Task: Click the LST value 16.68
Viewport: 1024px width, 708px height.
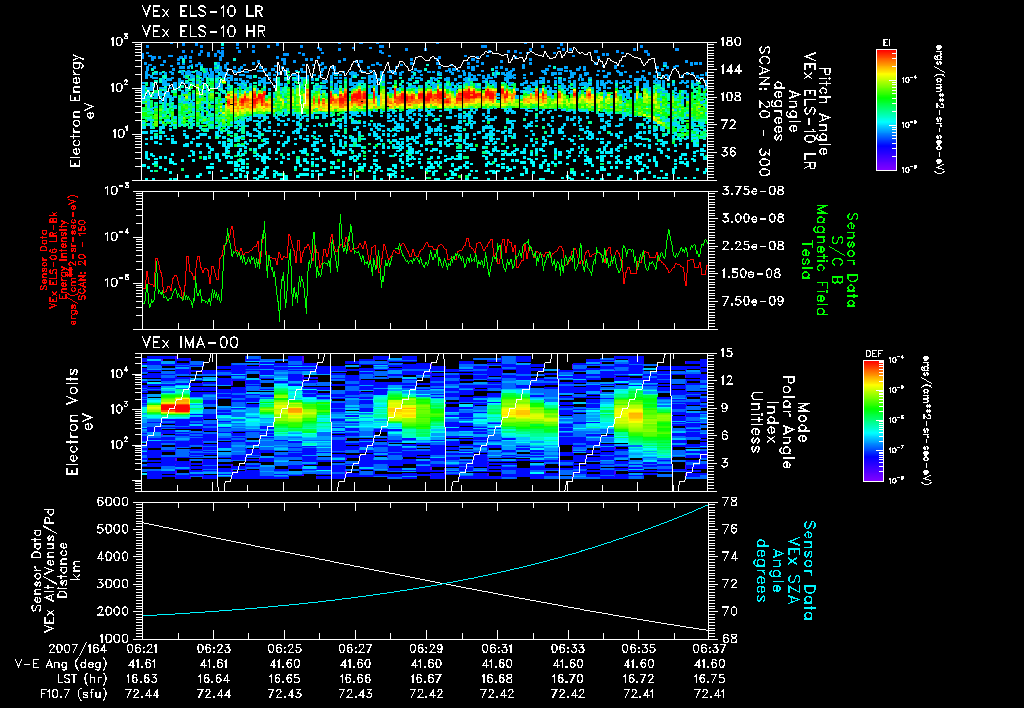Action: [x=497, y=679]
